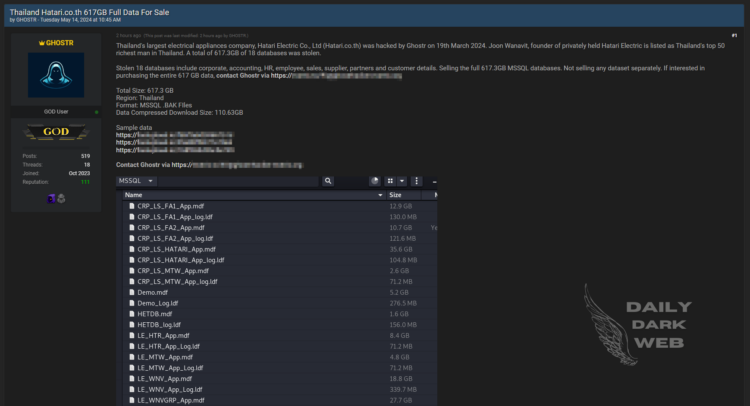Open the third Sample data link

[175, 150]
